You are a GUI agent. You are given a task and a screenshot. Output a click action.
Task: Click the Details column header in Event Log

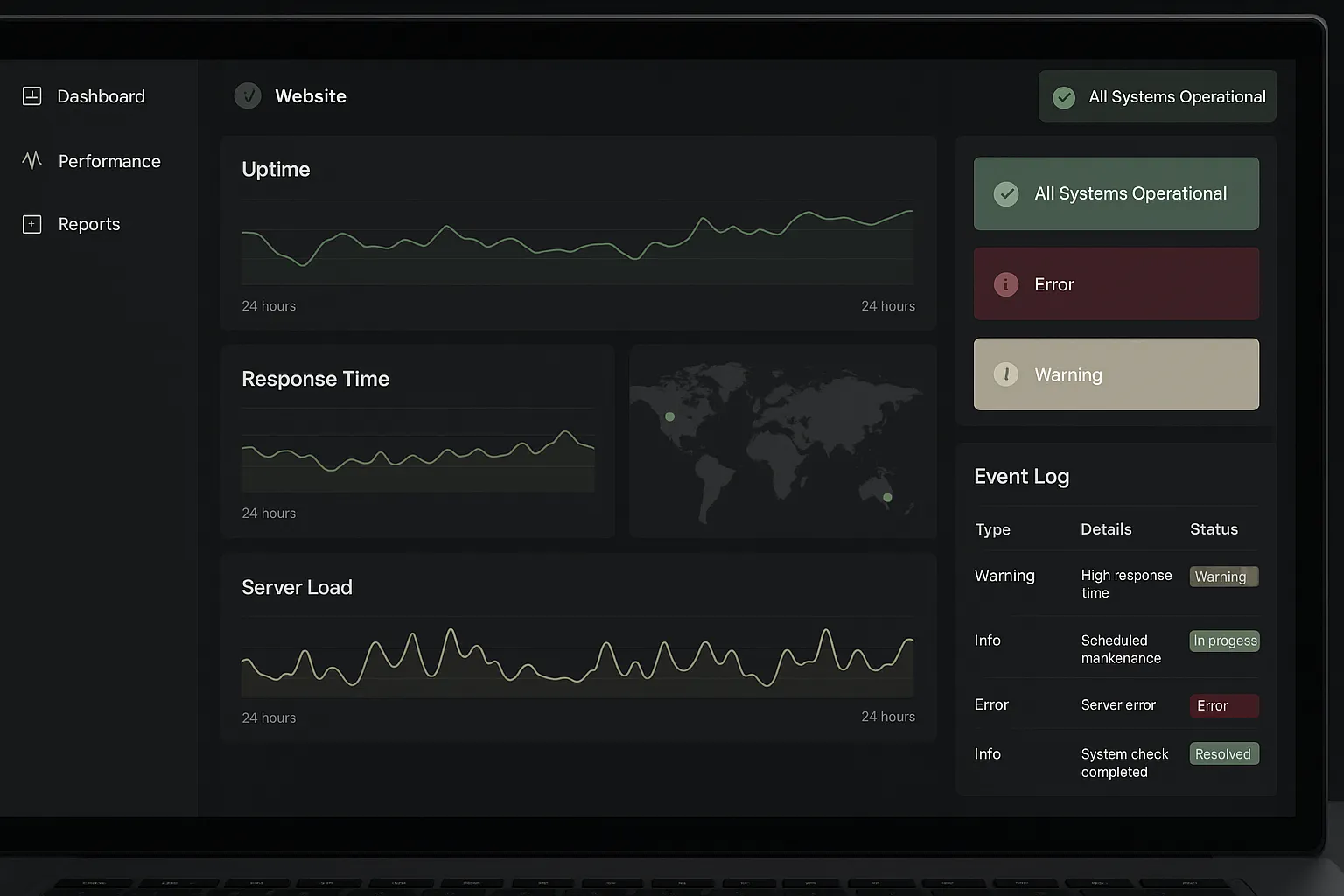coord(1106,529)
